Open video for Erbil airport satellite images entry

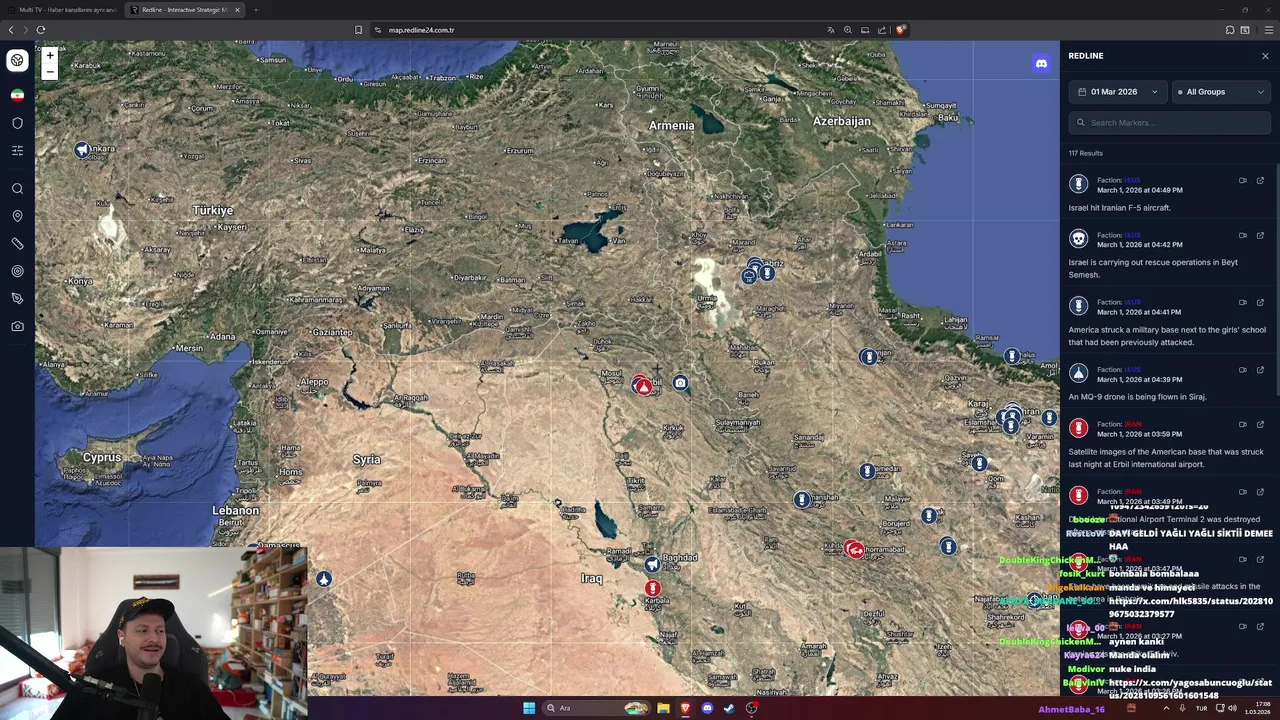point(1243,424)
